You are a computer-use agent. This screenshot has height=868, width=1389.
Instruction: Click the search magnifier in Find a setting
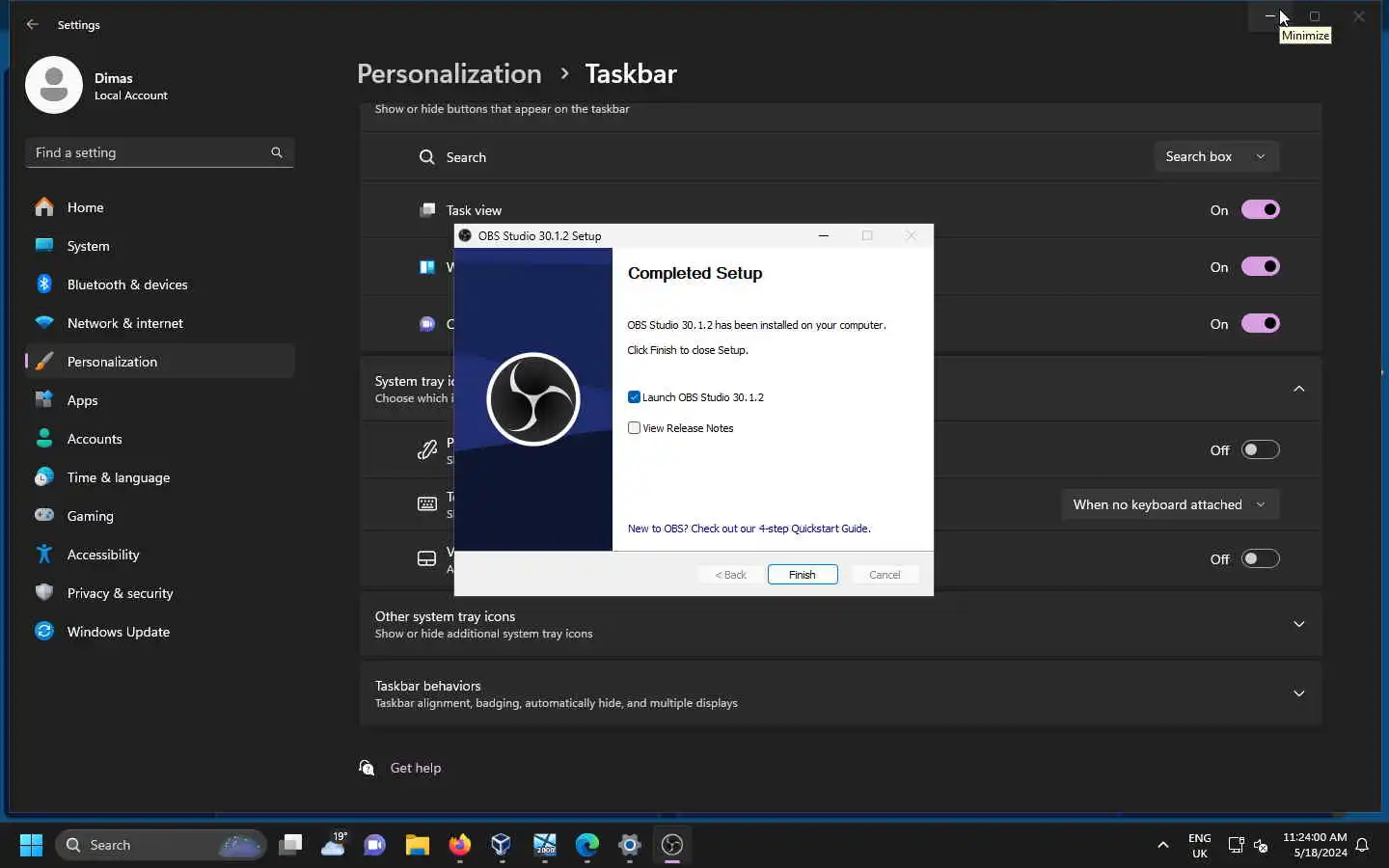(277, 152)
